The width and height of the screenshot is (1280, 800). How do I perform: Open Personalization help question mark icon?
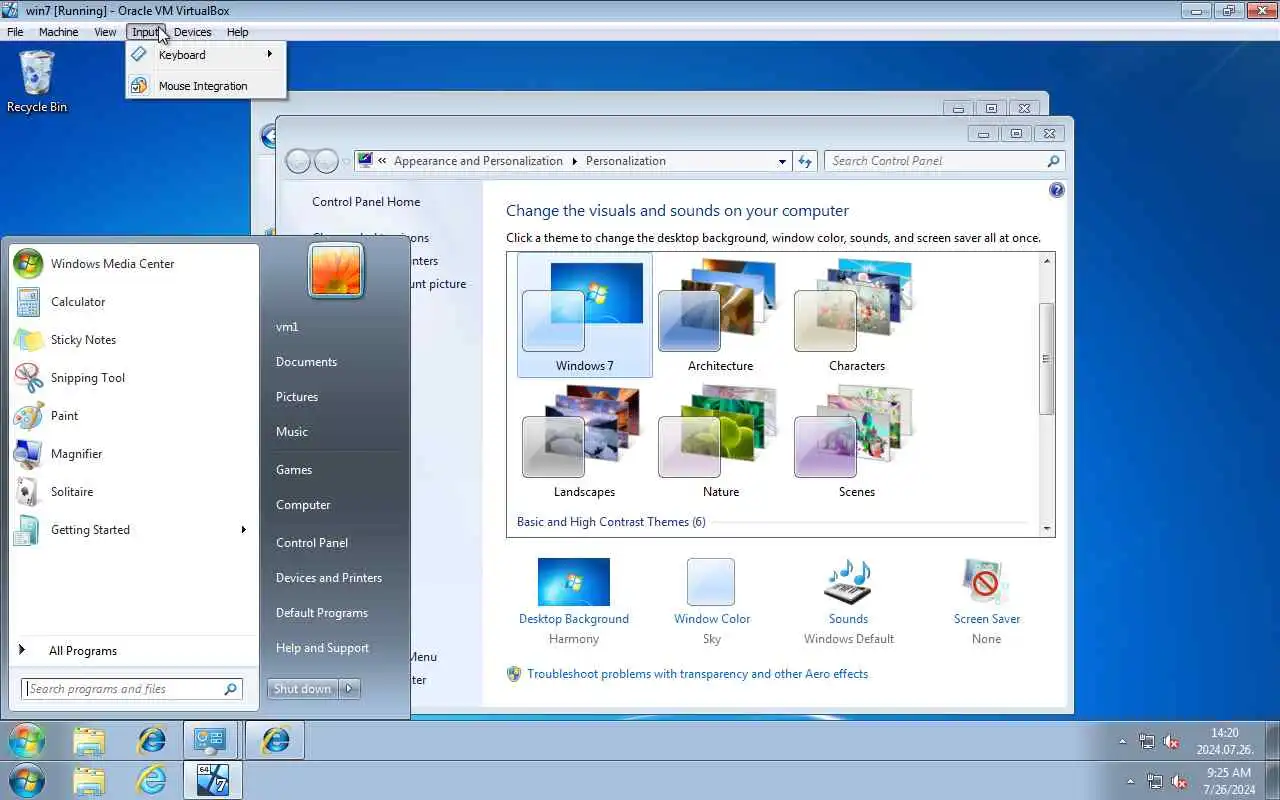pyautogui.click(x=1056, y=190)
